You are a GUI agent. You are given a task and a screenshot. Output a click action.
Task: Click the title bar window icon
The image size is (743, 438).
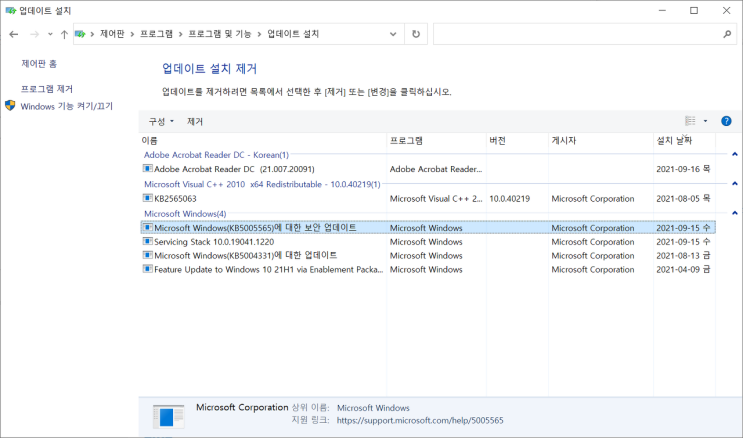coord(10,10)
